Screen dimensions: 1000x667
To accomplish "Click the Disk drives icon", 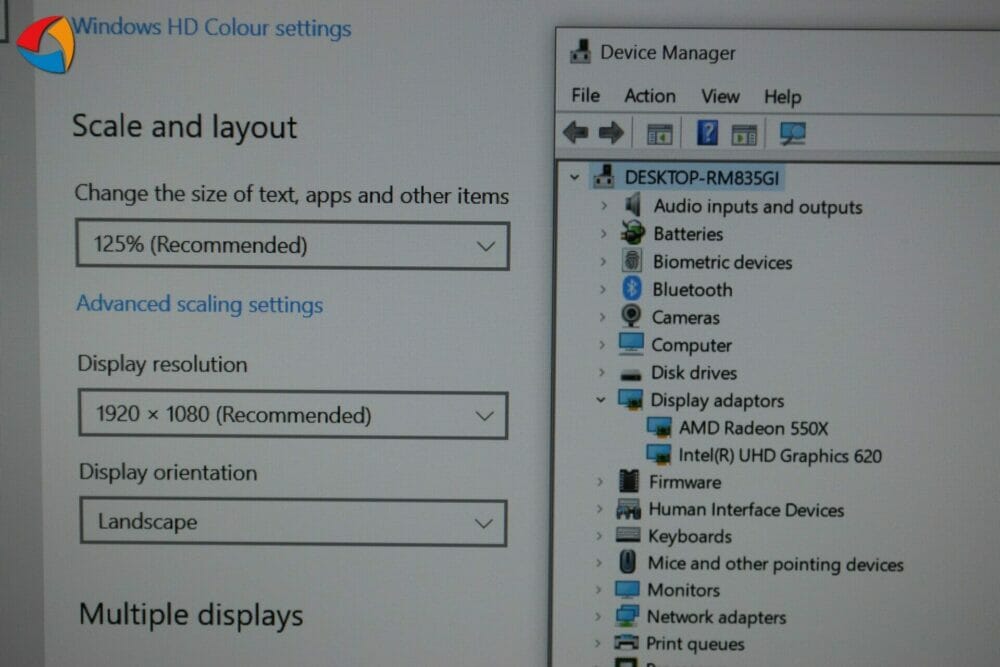I will pyautogui.click(x=630, y=374).
